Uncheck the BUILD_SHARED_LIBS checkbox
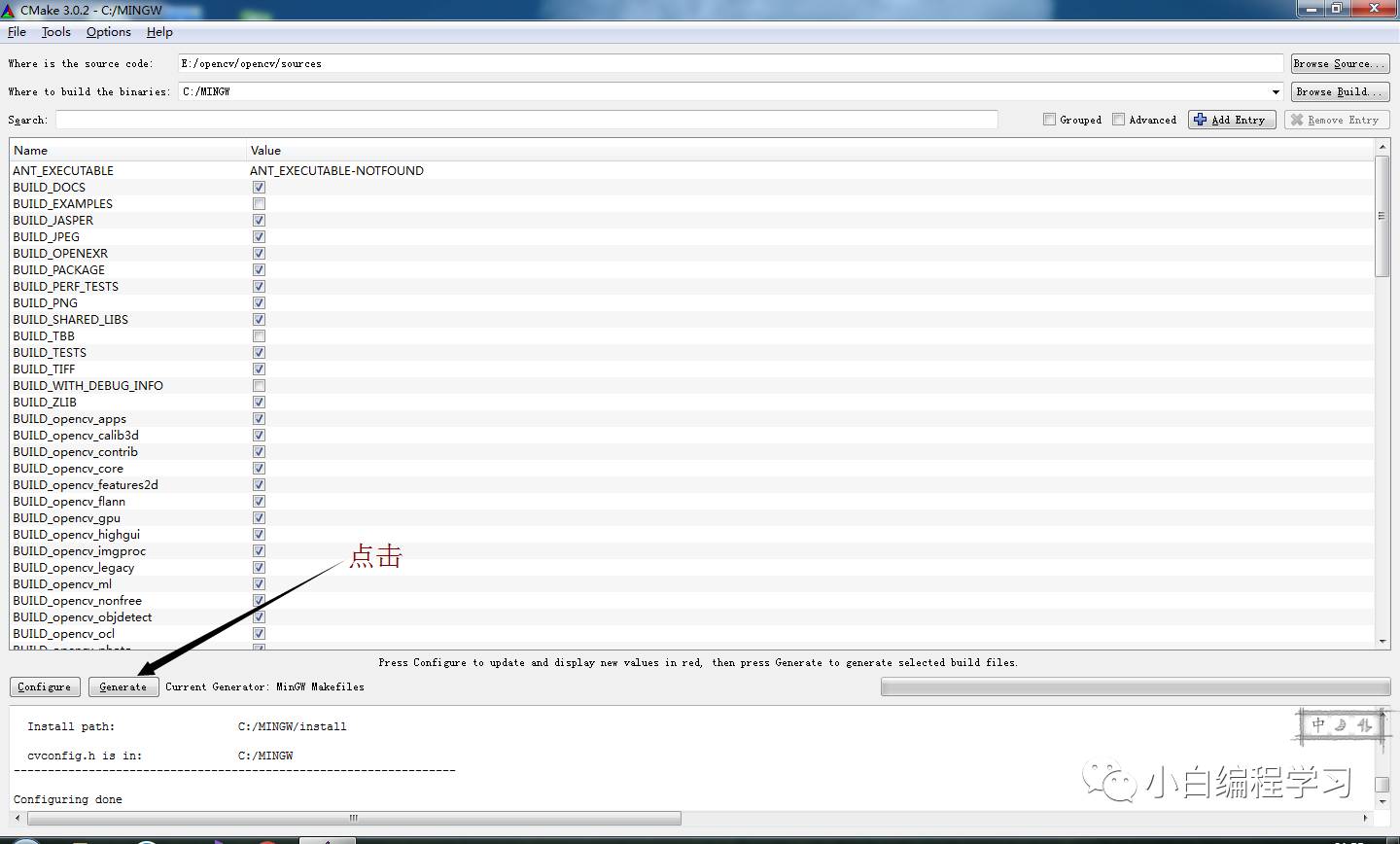This screenshot has width=1400, height=844. click(x=259, y=320)
